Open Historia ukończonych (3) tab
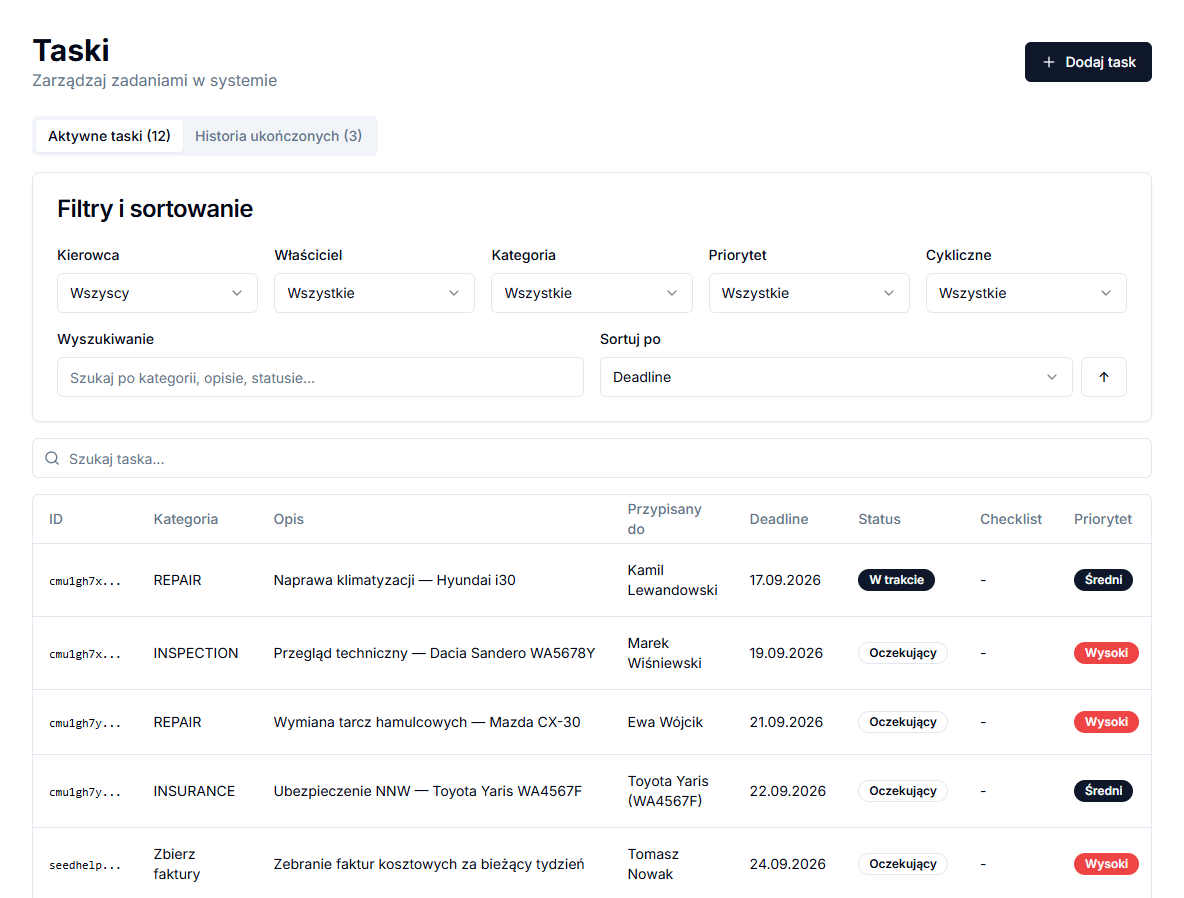Screen dimensions: 1184x898 click(x=279, y=136)
